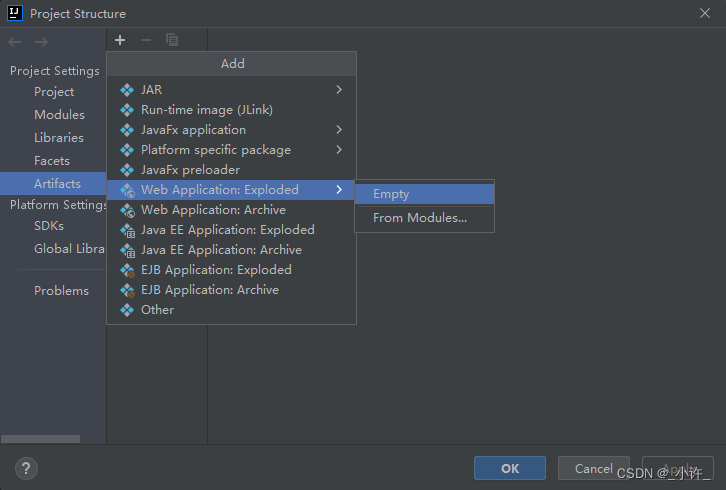Click the Java EE Application: Archive icon
726x490 pixels.
127,250
